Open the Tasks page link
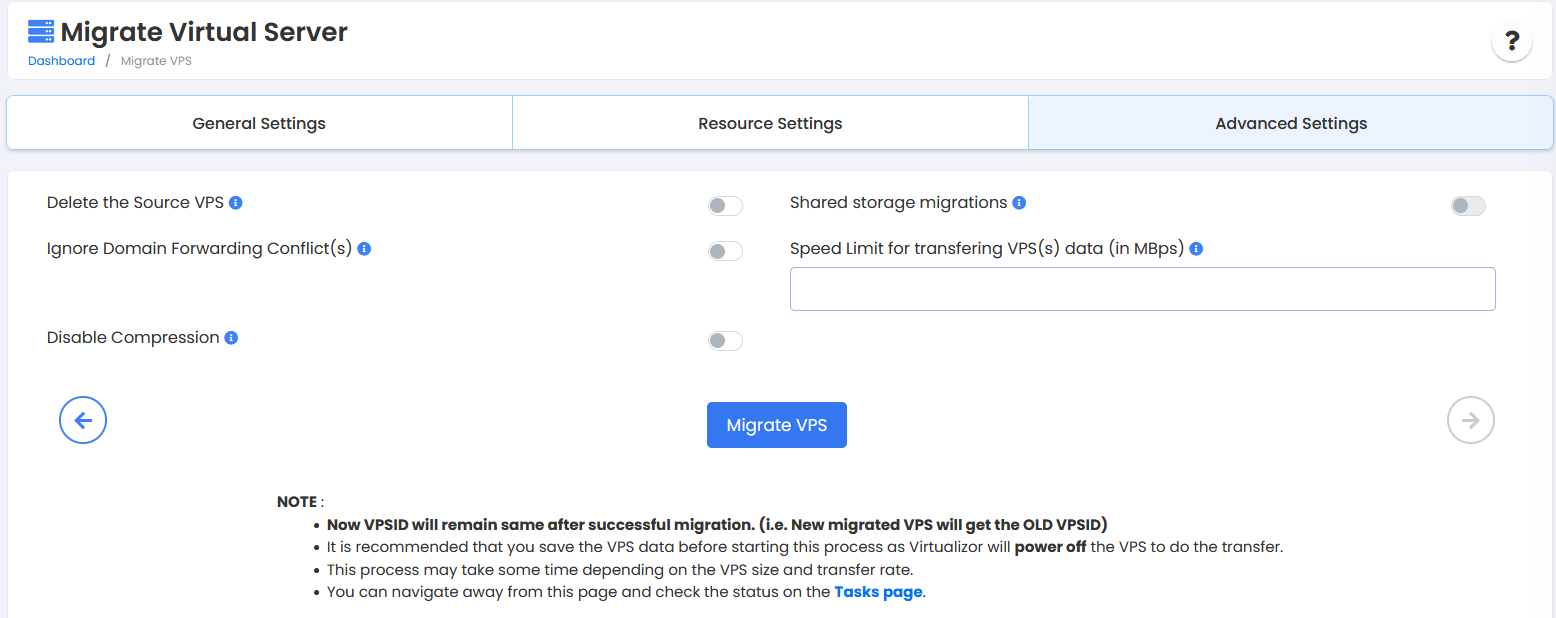The image size is (1556, 618). coord(878,592)
